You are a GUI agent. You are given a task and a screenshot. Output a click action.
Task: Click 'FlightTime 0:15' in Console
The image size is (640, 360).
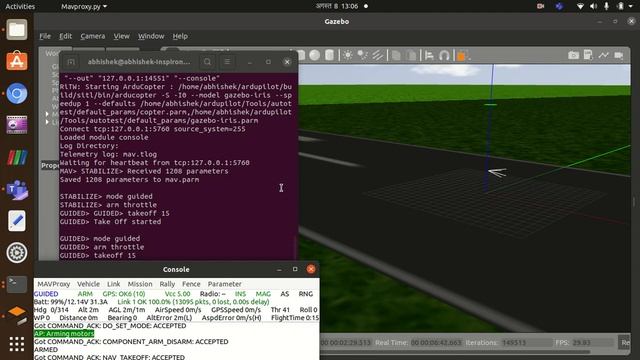tap(295, 318)
